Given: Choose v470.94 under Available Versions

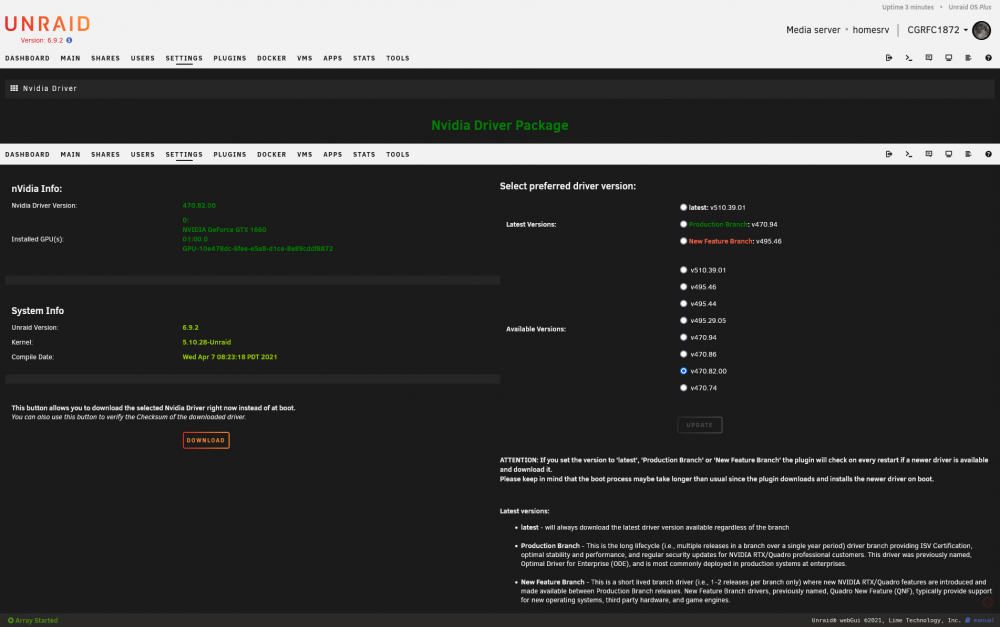Looking at the screenshot, I should pyautogui.click(x=683, y=337).
